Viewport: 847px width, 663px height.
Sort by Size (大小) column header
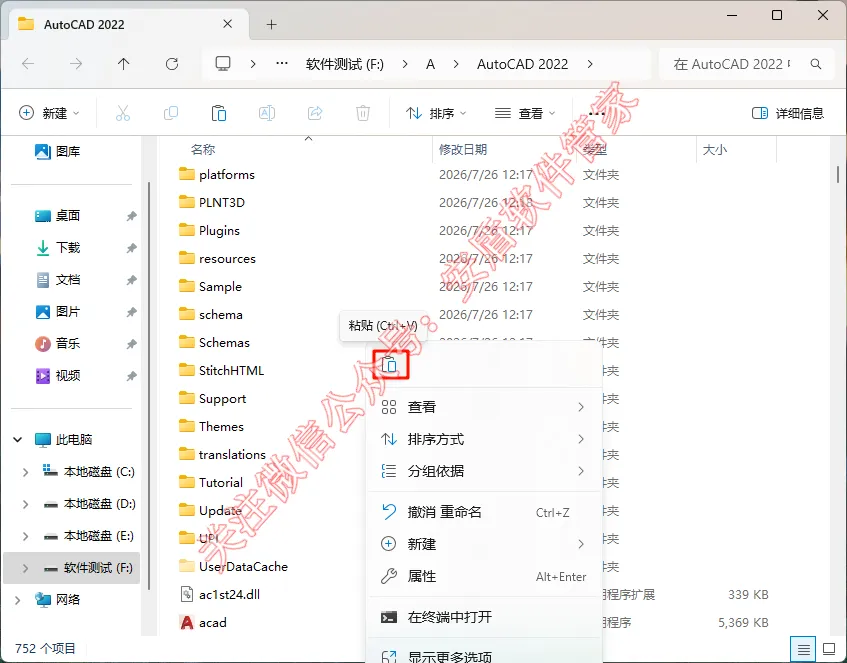pyautogui.click(x=715, y=150)
